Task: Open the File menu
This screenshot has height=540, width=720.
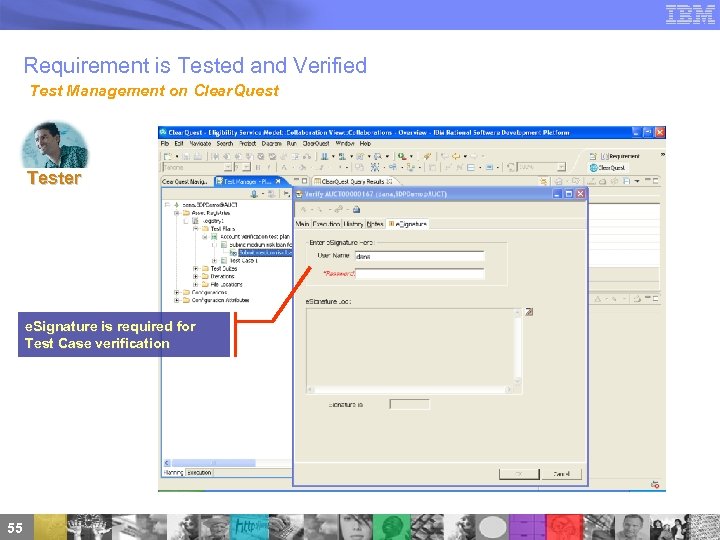Action: 164,143
